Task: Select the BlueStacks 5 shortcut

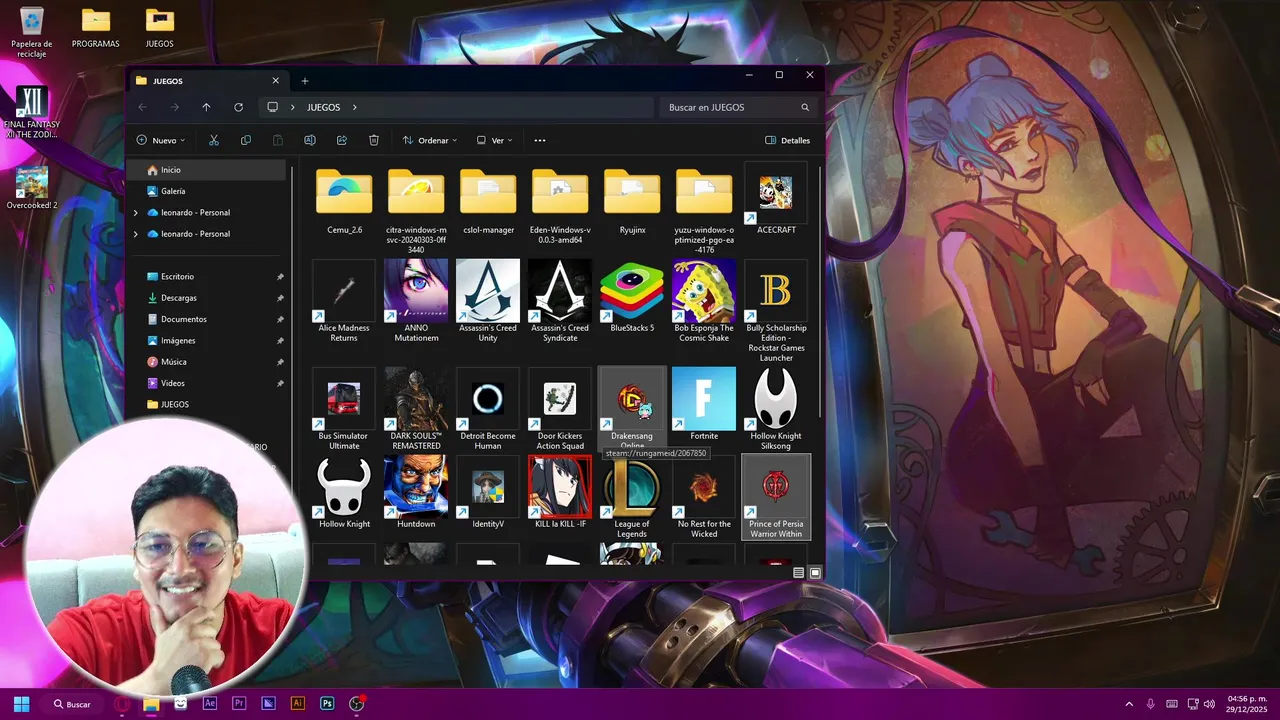Action: pyautogui.click(x=632, y=296)
